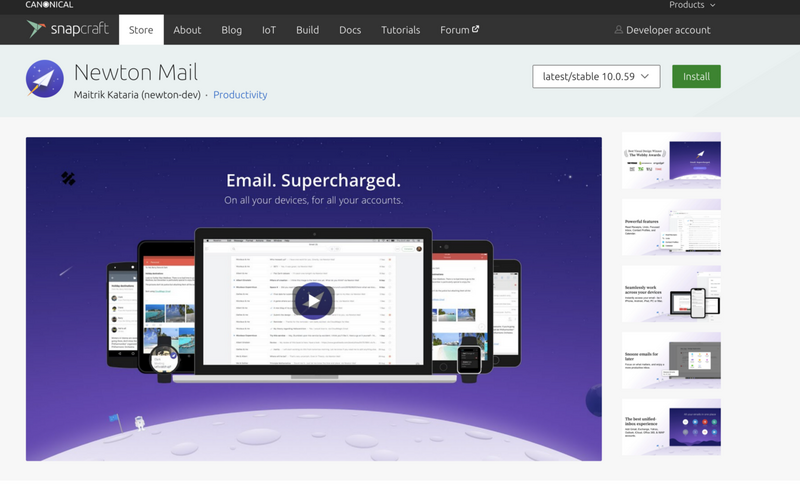Click the Newton Mail title heading

pyautogui.click(x=136, y=72)
